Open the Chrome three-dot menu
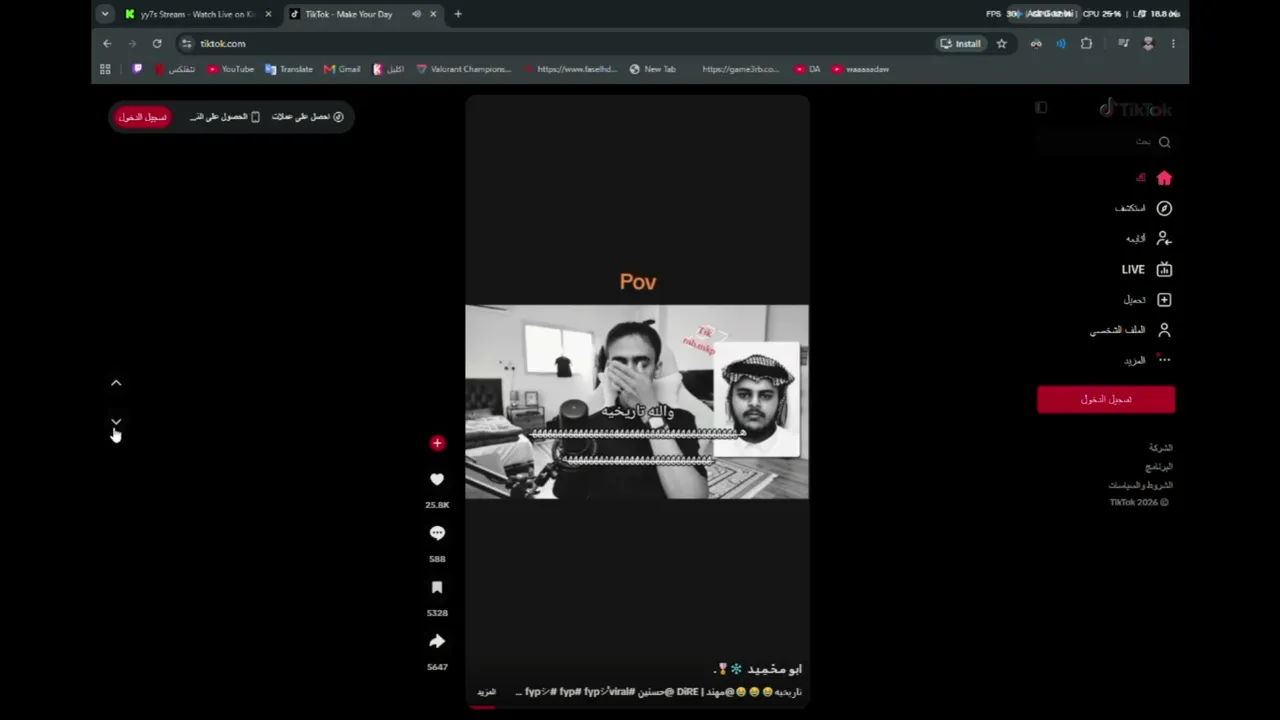The height and width of the screenshot is (720, 1280). point(1173,43)
